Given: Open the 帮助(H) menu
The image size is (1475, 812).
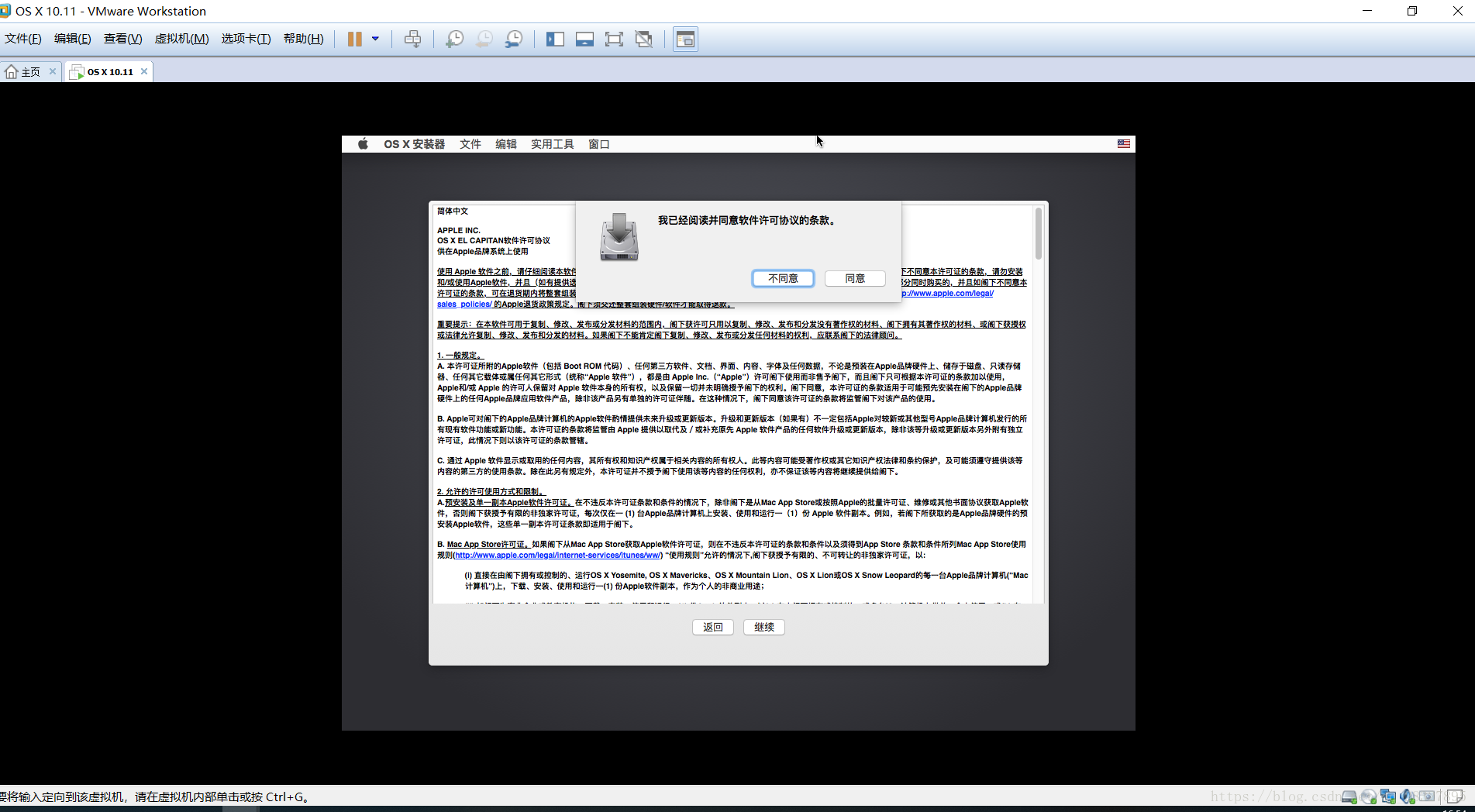Looking at the screenshot, I should tap(303, 39).
